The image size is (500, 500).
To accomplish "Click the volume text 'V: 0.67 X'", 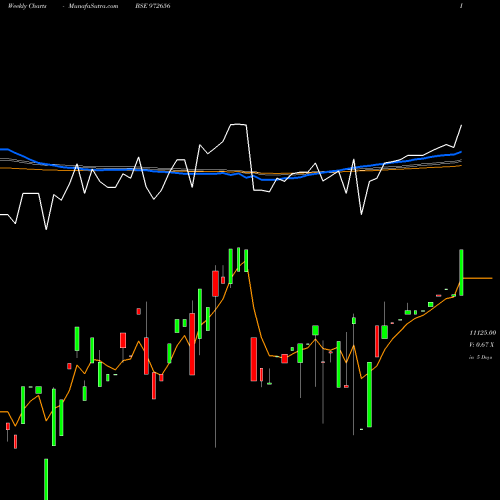I will tap(481, 345).
